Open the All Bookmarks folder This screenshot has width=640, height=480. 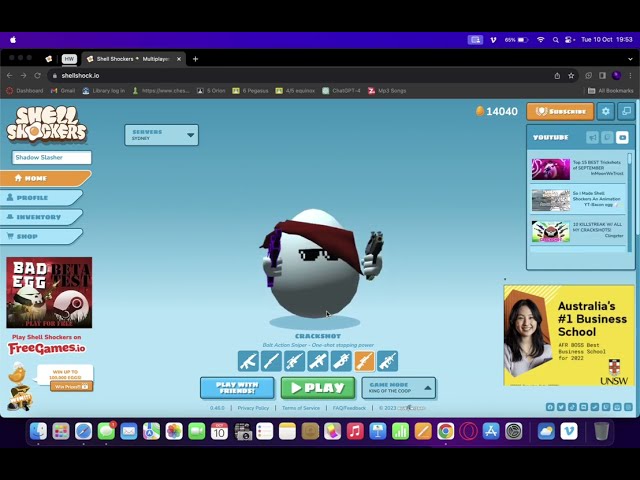click(x=611, y=91)
